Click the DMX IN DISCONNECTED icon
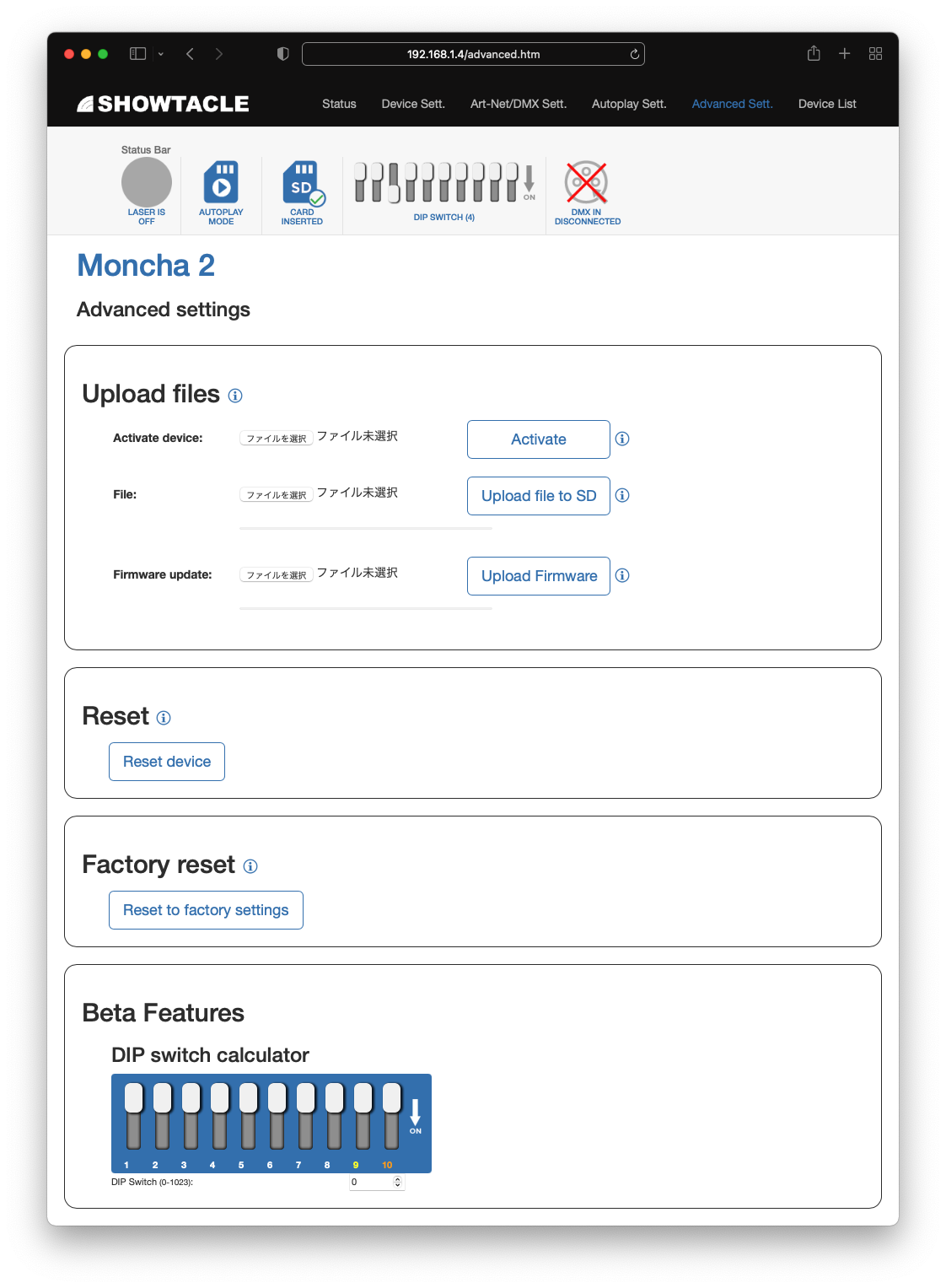Viewport: 946px width, 1288px height. click(587, 180)
